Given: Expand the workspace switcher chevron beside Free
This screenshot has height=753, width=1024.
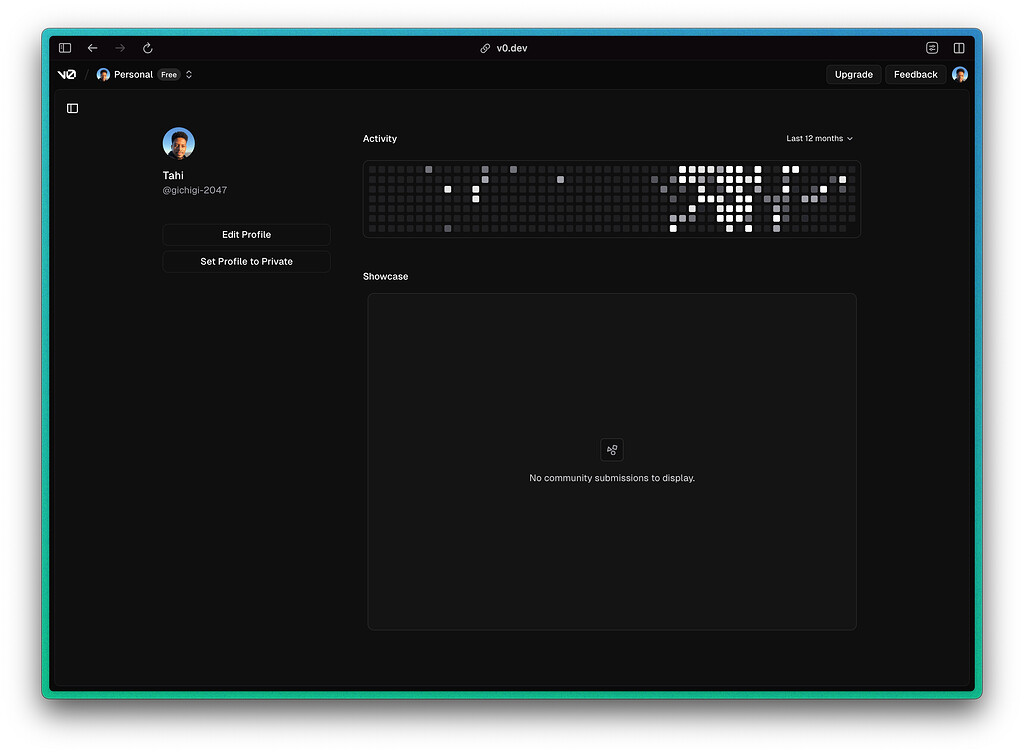Looking at the screenshot, I should (189, 74).
